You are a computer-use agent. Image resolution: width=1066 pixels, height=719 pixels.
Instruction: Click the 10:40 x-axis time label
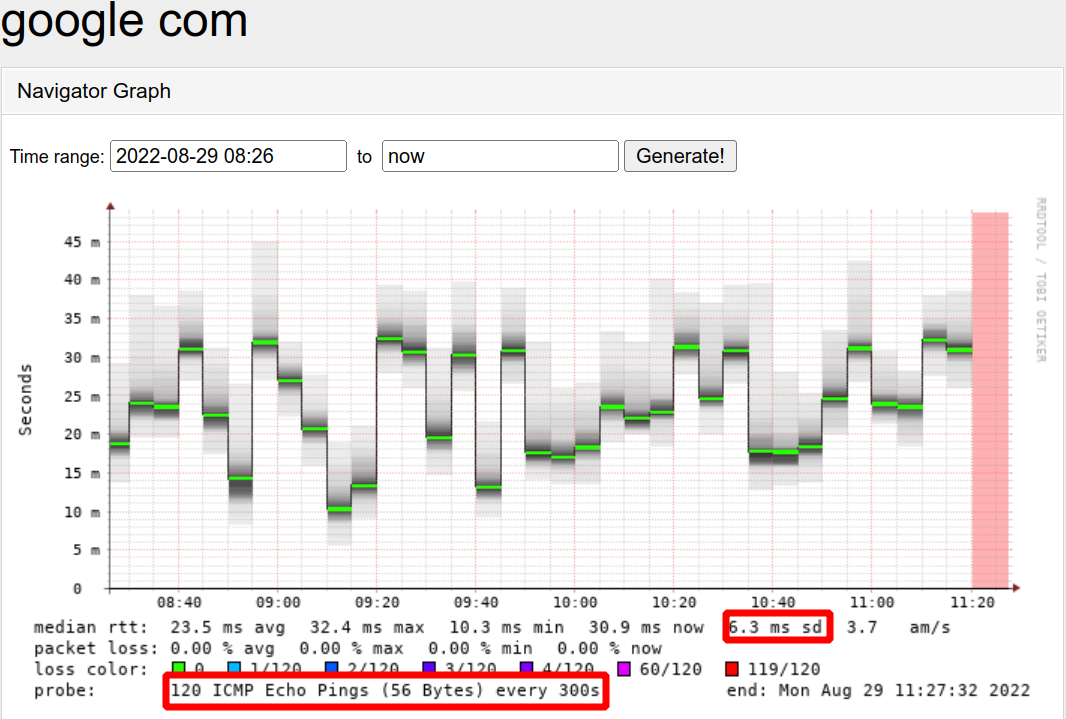pyautogui.click(x=773, y=603)
